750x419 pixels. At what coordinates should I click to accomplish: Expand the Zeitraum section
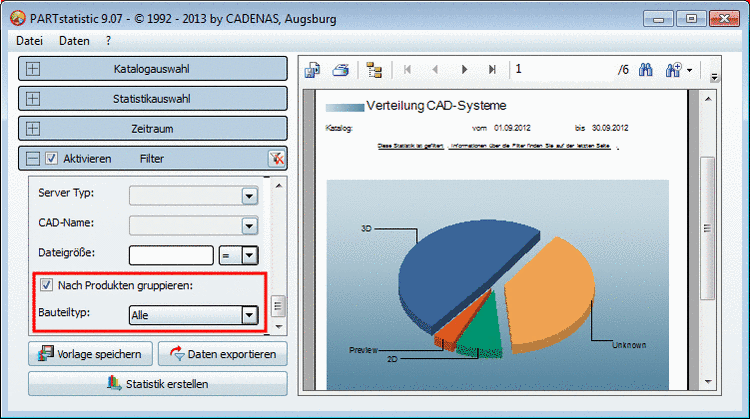click(x=33, y=129)
